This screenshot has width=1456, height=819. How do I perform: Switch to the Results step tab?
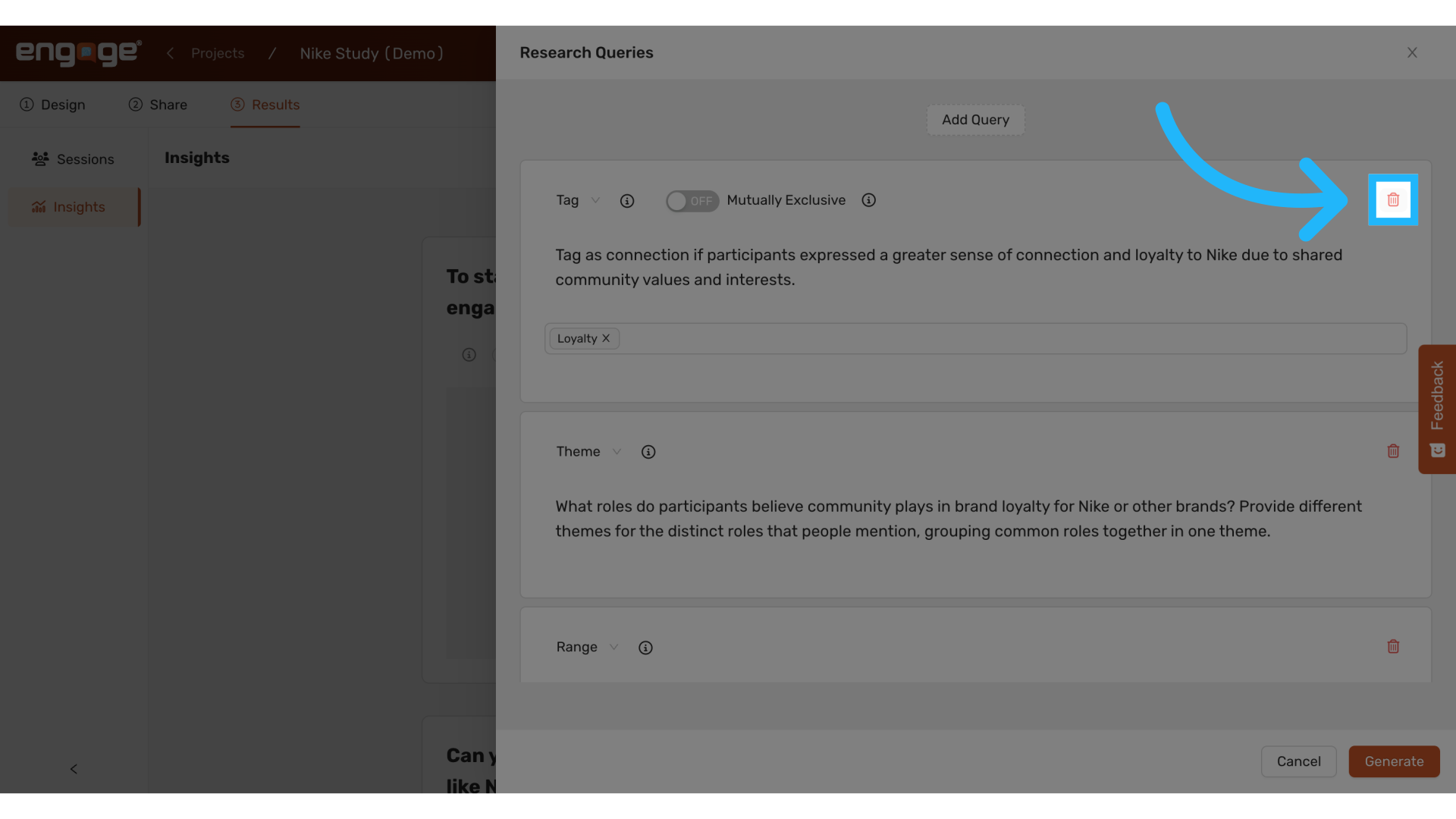(x=265, y=105)
